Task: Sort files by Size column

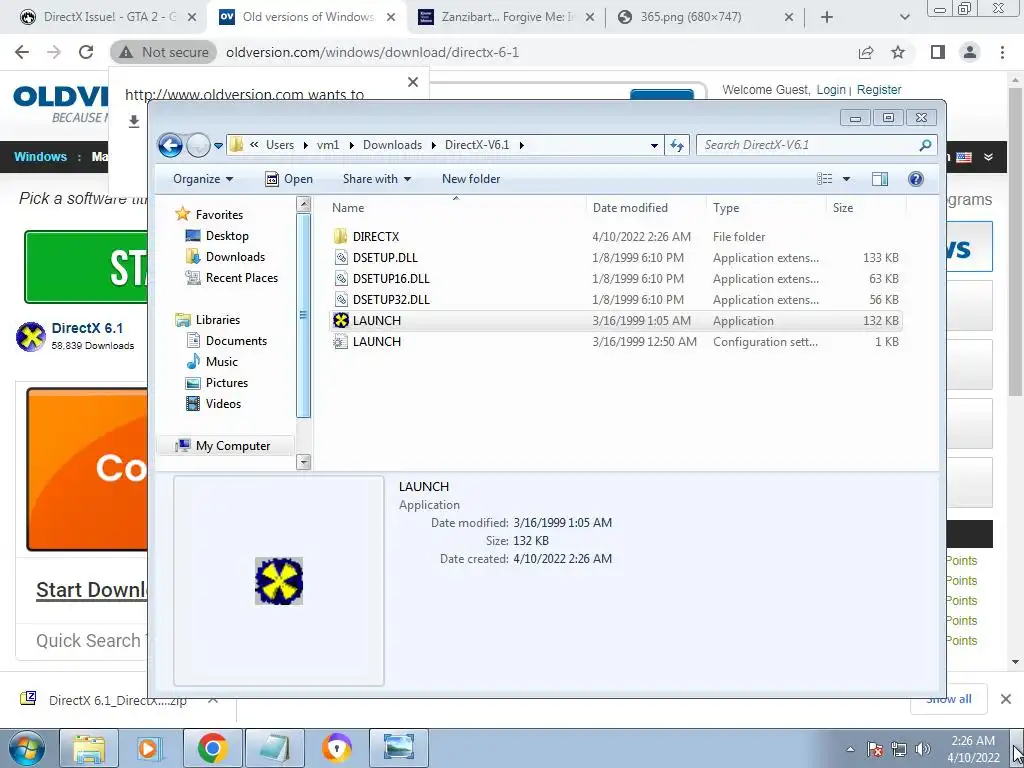Action: (x=865, y=208)
